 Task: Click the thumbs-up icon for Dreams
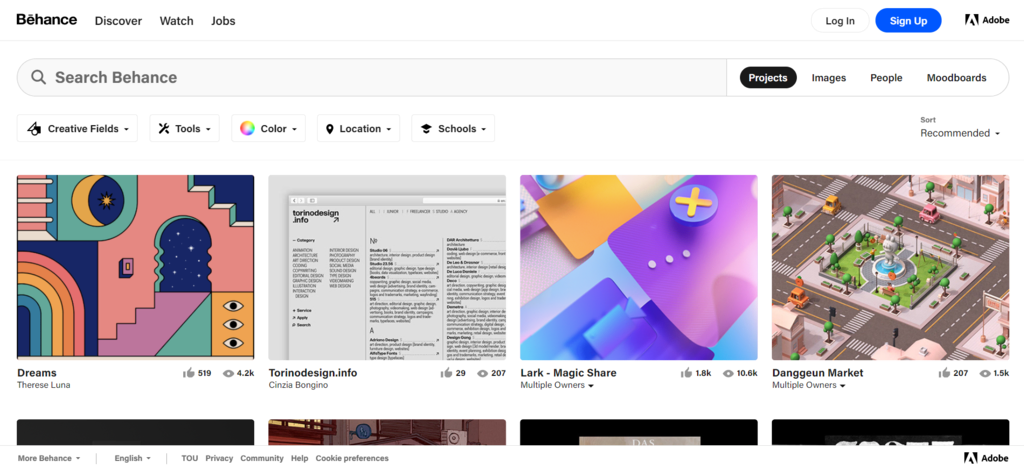pyautogui.click(x=189, y=373)
